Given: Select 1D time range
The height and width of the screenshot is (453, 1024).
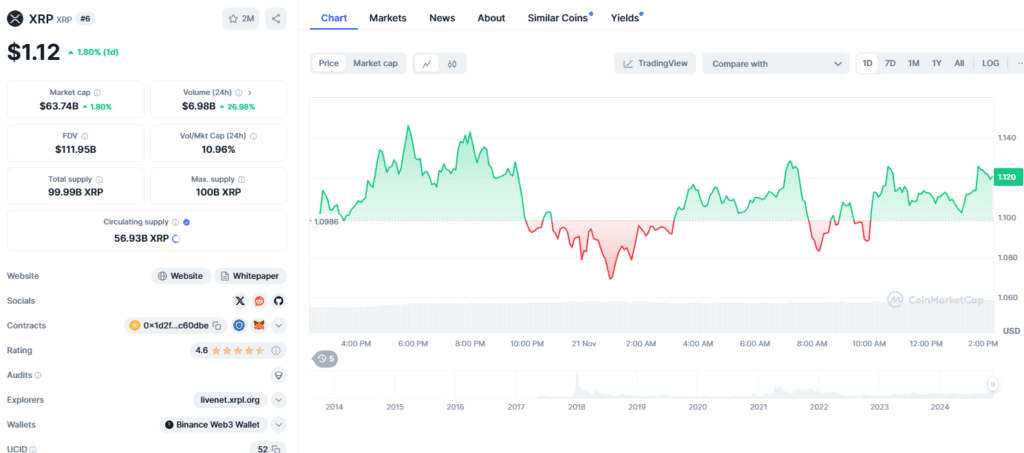Looking at the screenshot, I should [867, 63].
